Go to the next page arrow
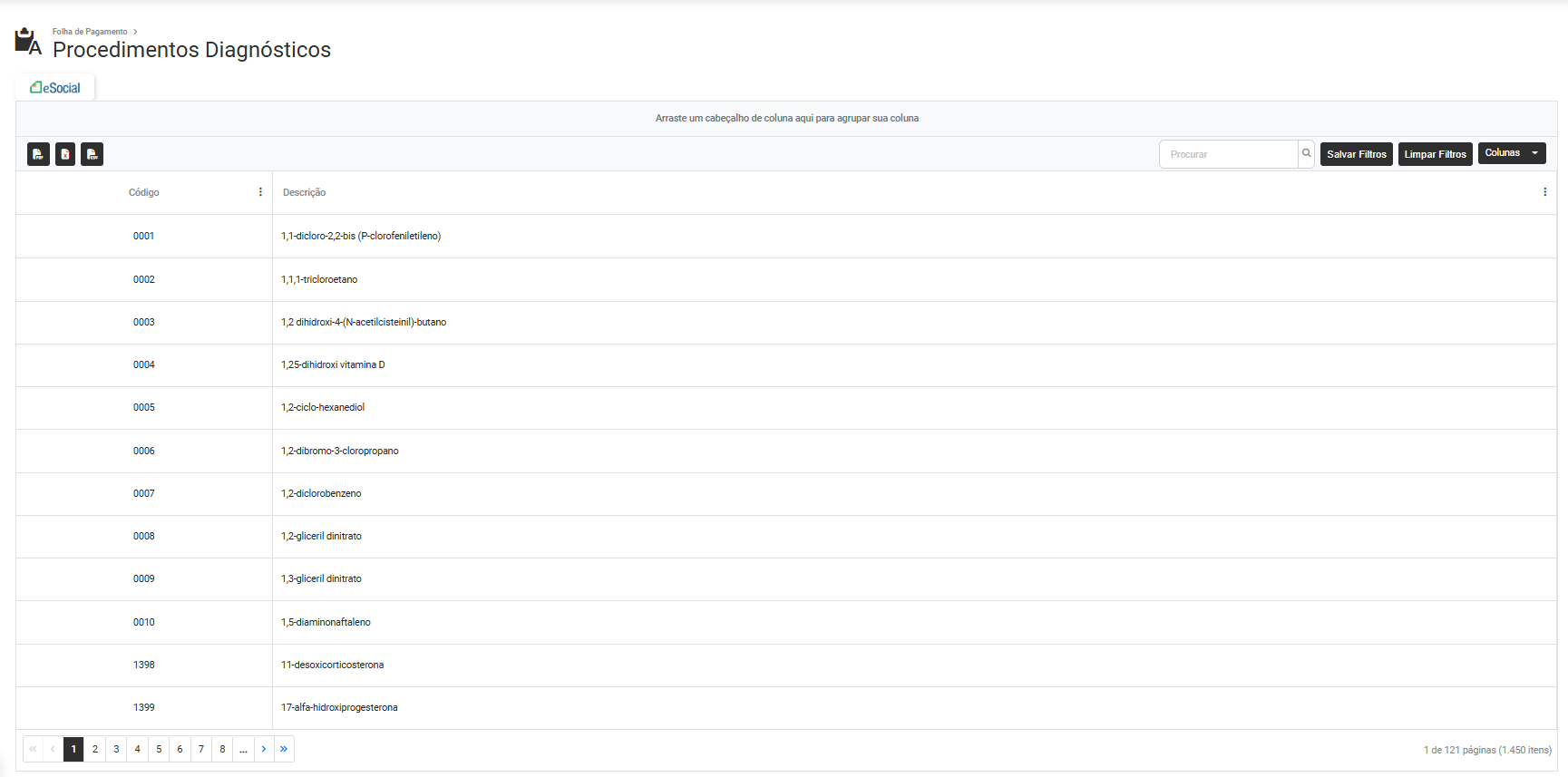1568x777 pixels. coord(264,749)
